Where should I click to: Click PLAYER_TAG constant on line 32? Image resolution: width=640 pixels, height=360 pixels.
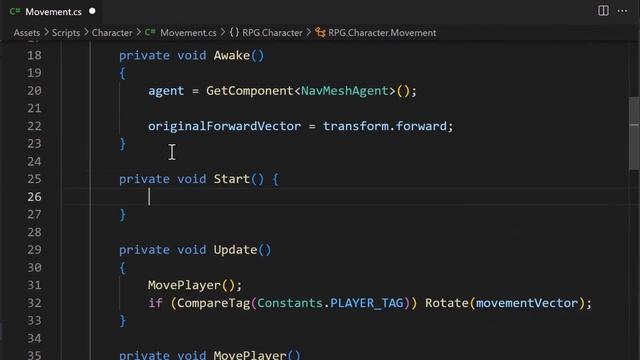point(367,303)
